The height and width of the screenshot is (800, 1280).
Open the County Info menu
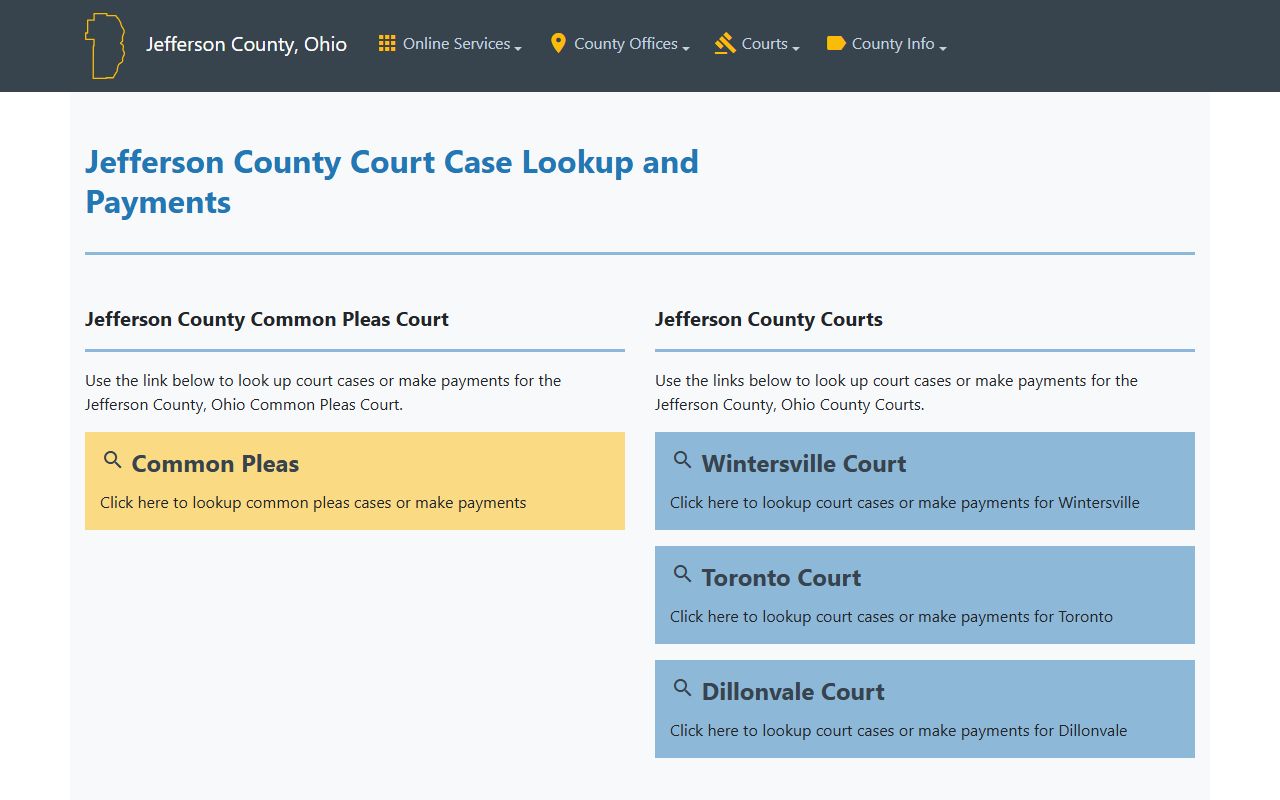point(886,44)
